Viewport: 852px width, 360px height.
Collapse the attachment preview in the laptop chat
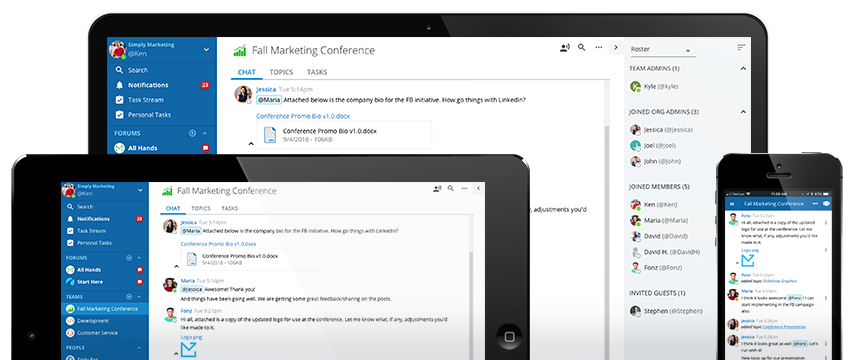coord(250,144)
